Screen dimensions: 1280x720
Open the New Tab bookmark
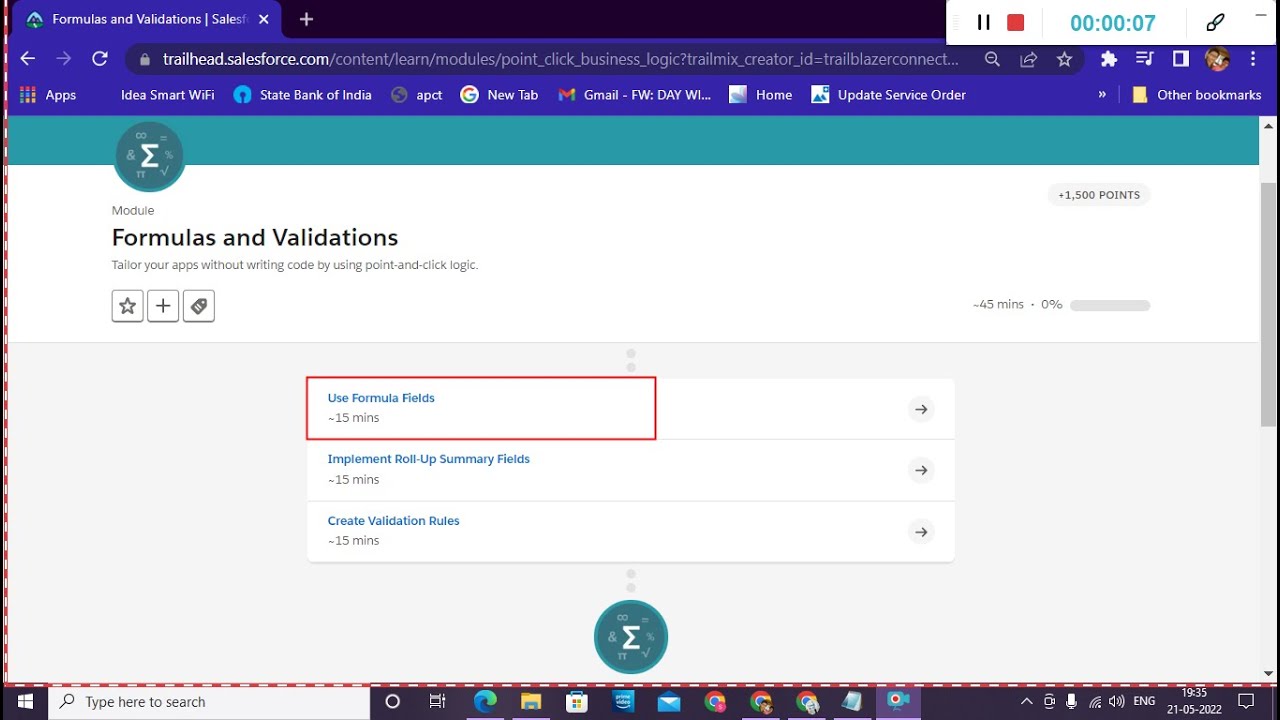point(499,95)
